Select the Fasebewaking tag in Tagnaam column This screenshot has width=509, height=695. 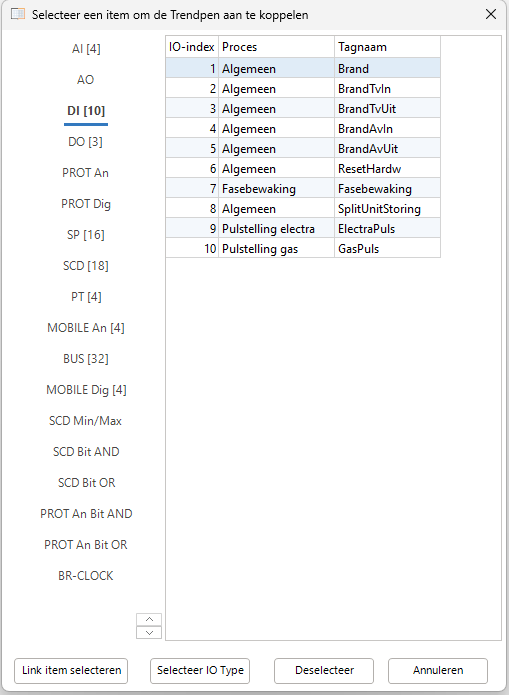pyautogui.click(x=388, y=189)
